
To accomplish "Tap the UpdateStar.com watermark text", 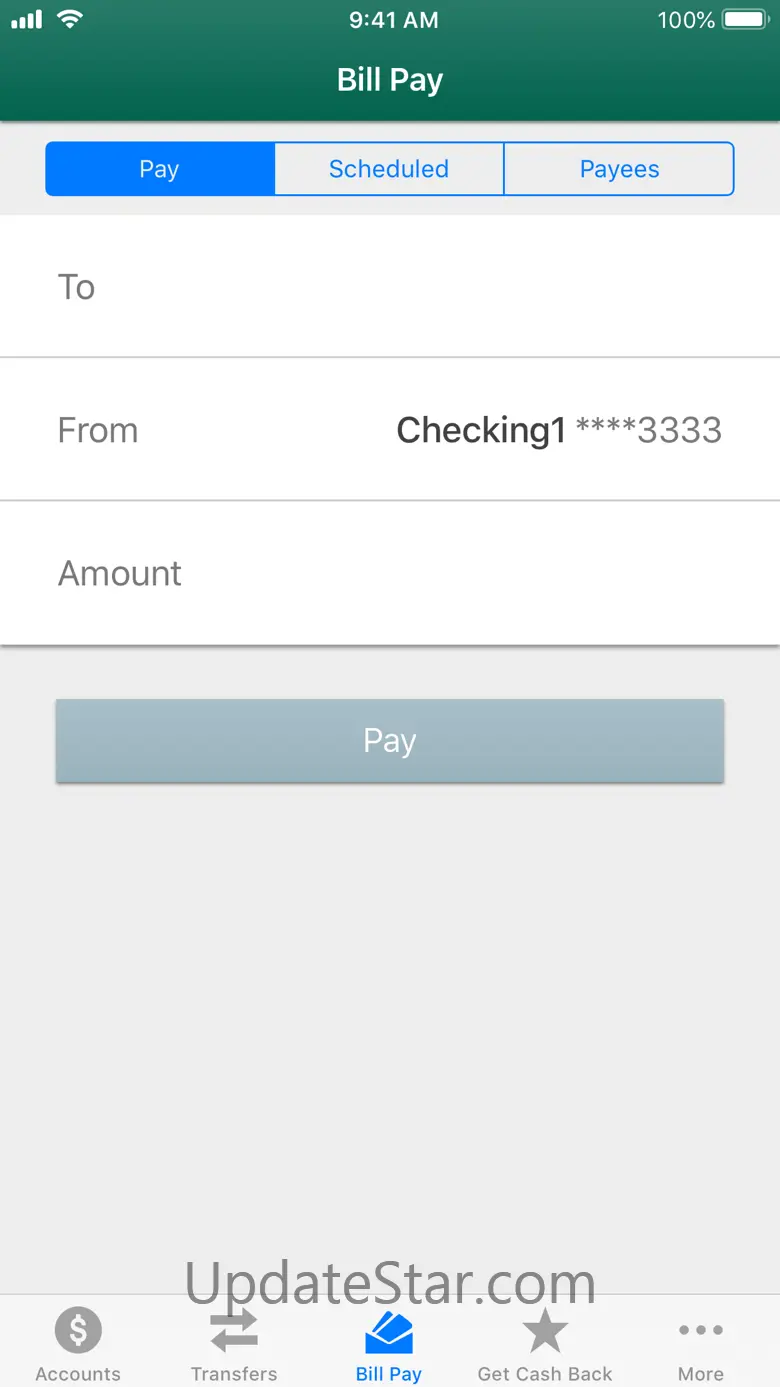I will click(x=390, y=1282).
